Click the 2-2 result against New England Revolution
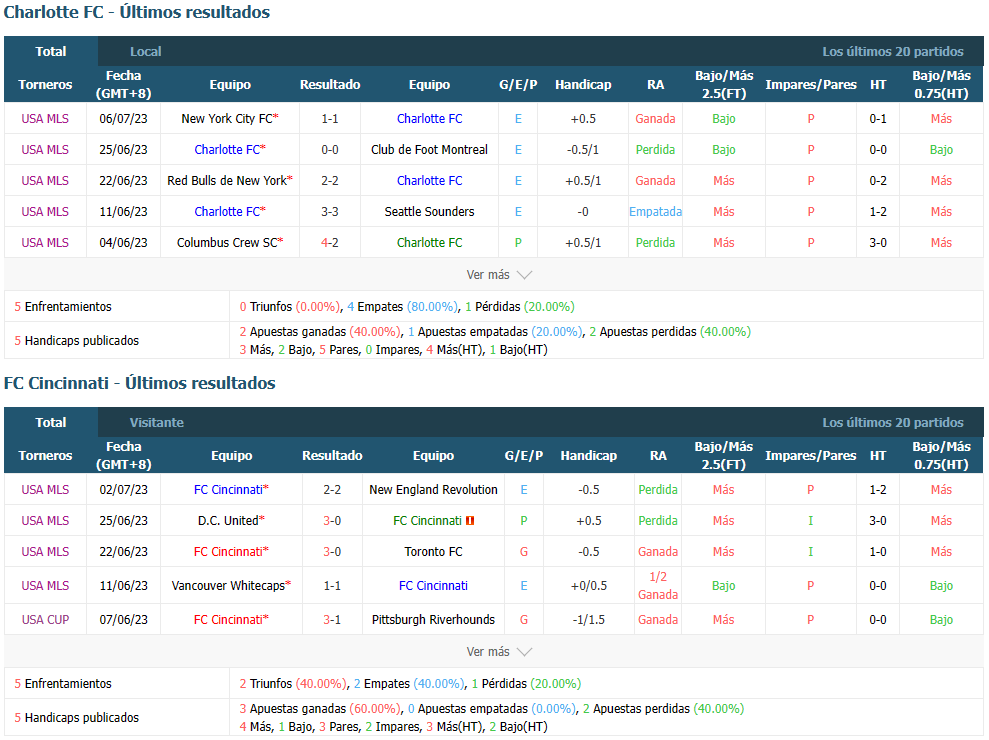The height and width of the screenshot is (740, 989). tap(332, 490)
